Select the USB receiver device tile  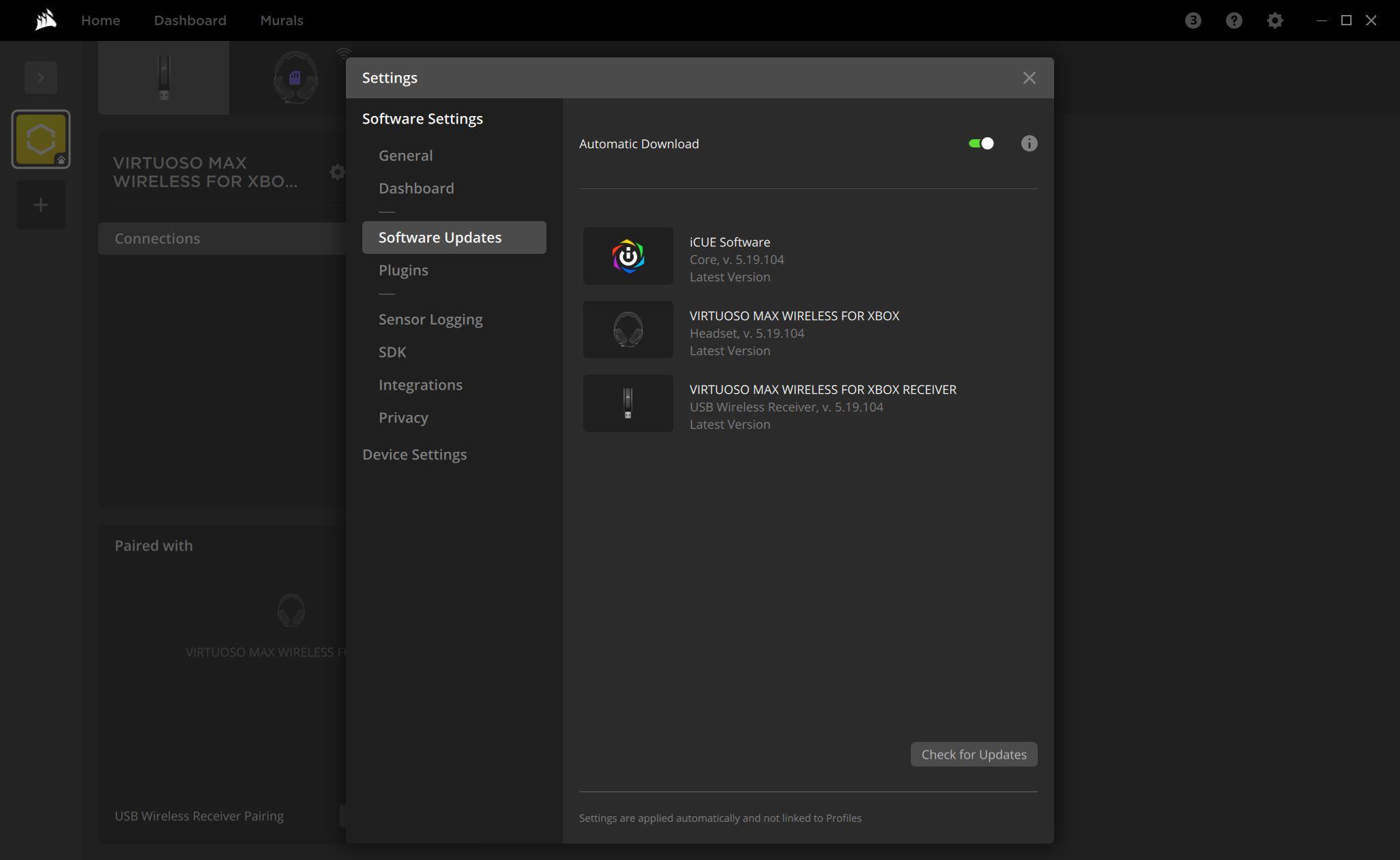pos(164,78)
